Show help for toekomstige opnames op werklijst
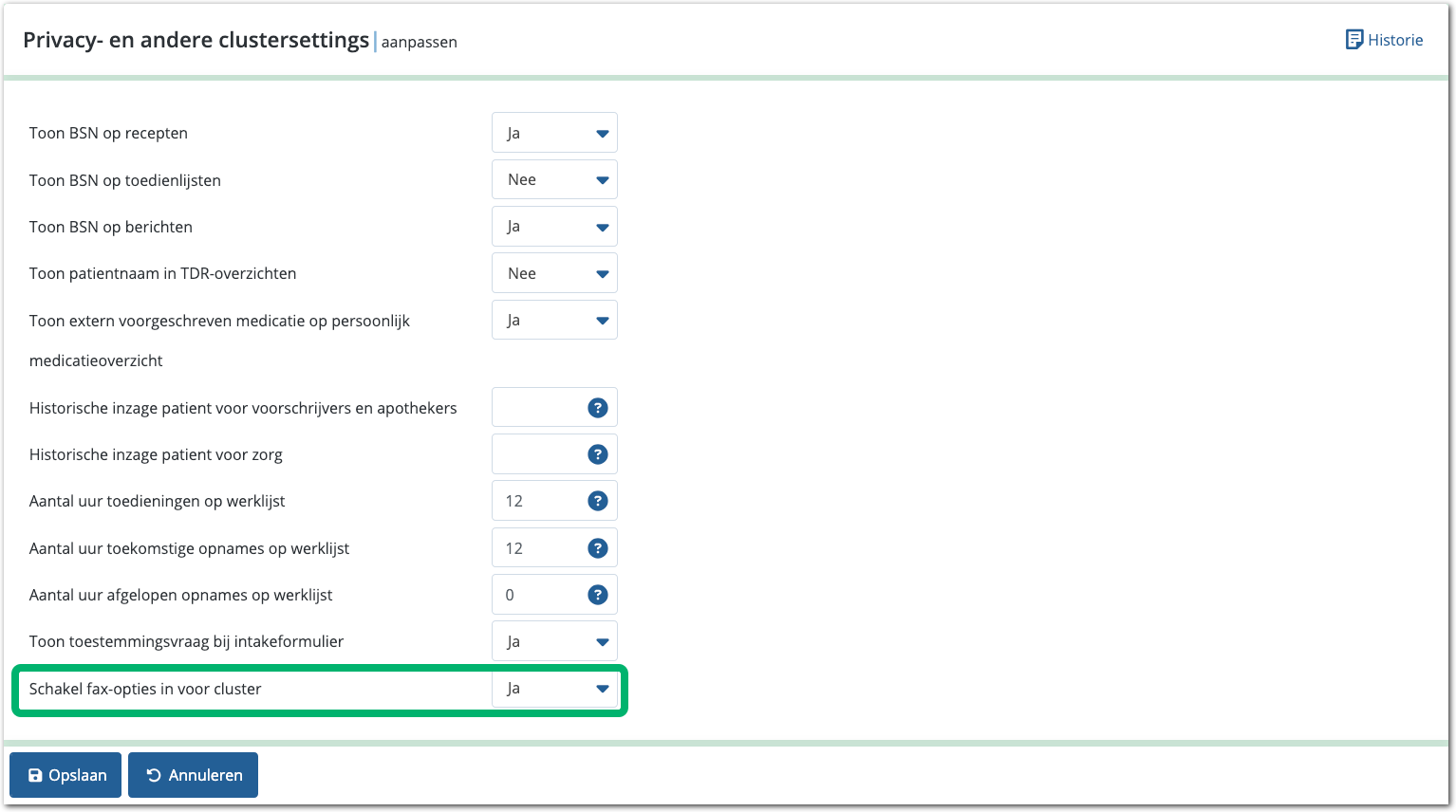Image resolution: width=1456 pixels, height=812 pixels. (x=597, y=548)
